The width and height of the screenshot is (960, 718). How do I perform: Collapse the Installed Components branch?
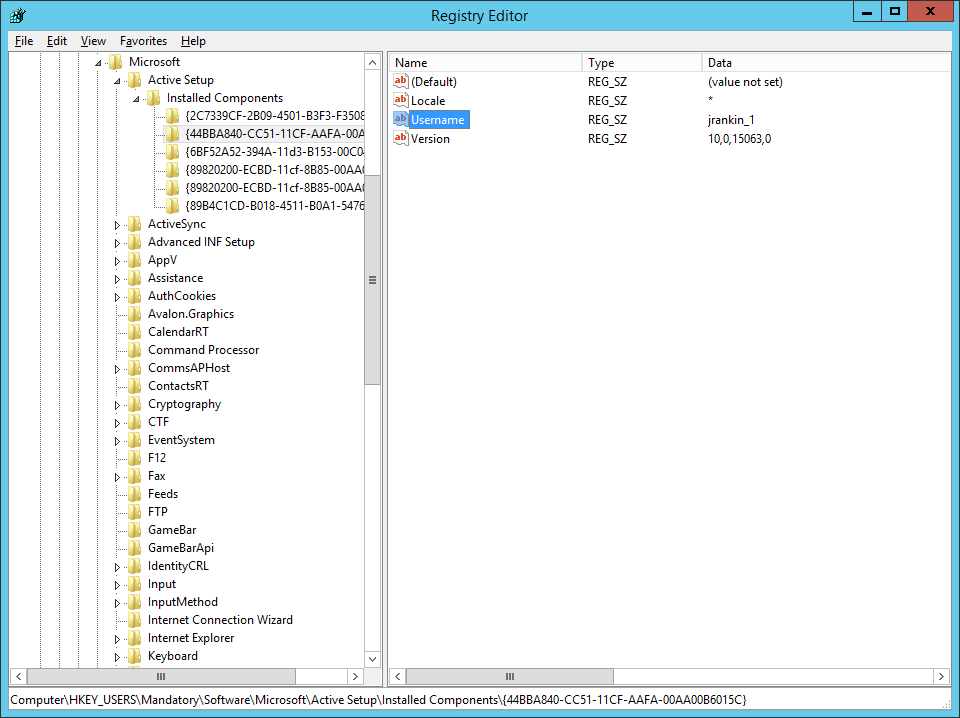(134, 98)
